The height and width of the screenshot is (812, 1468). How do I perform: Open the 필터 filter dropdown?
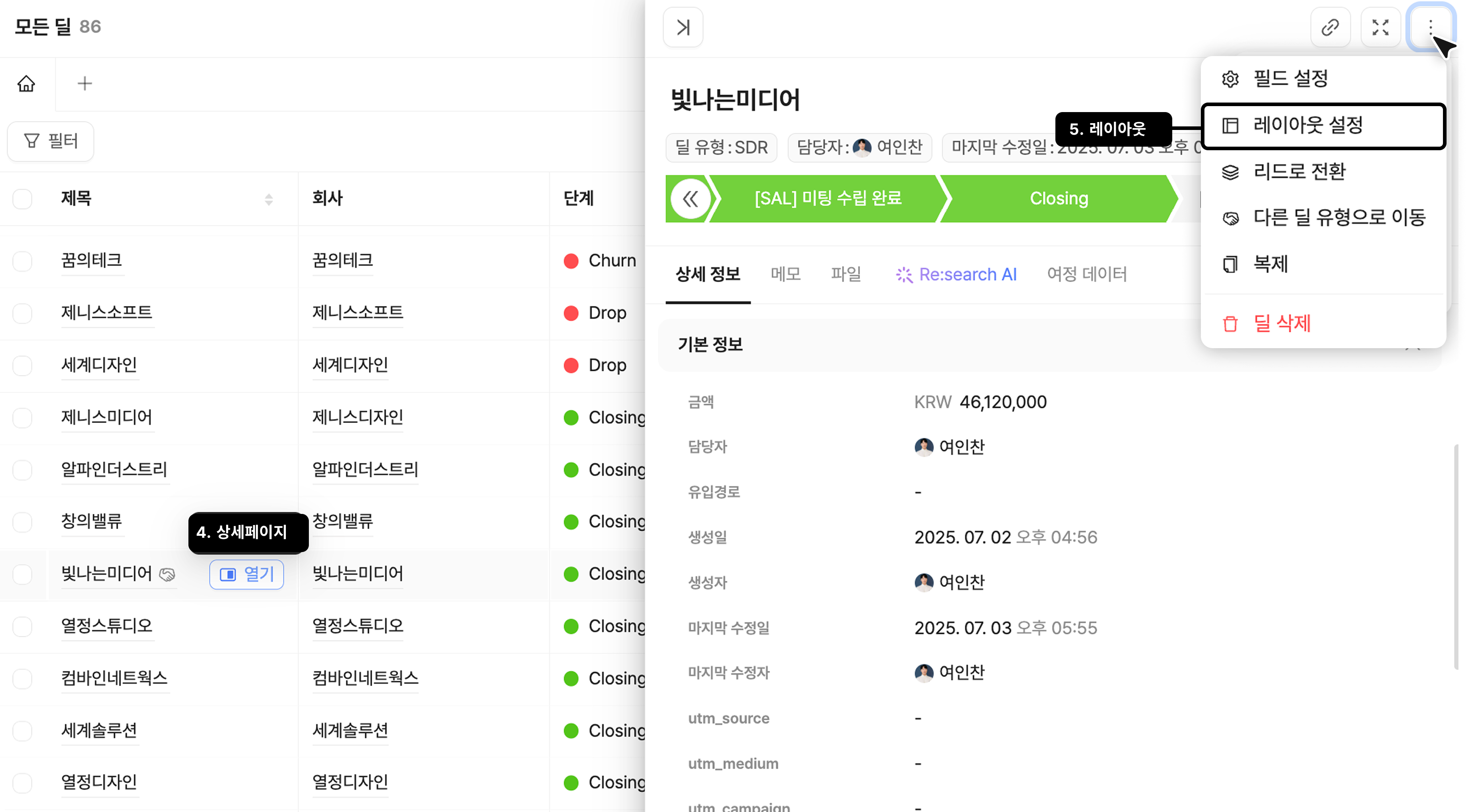[x=50, y=141]
